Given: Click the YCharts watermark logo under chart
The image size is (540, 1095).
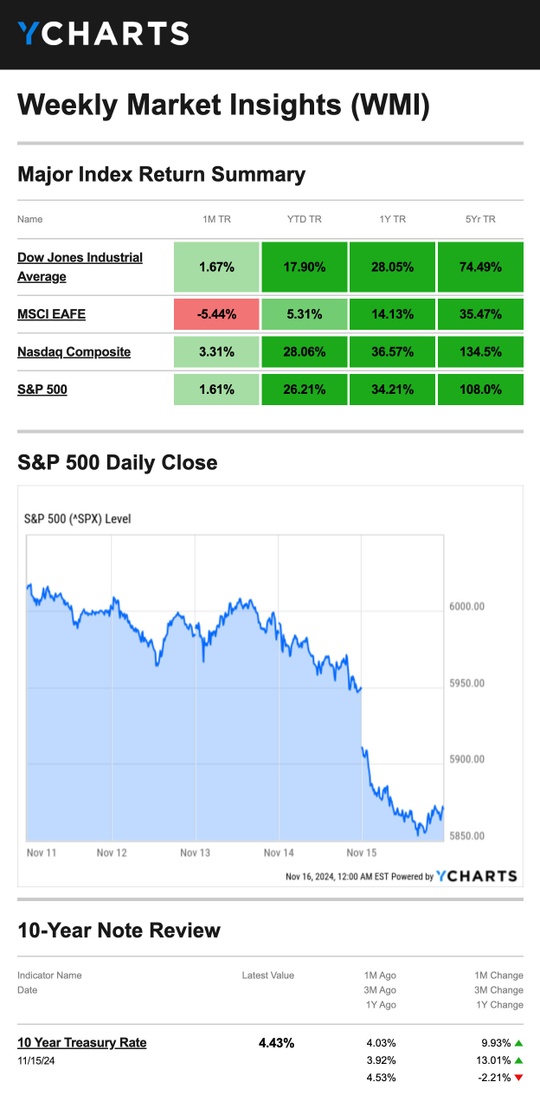Looking at the screenshot, I should (x=476, y=876).
